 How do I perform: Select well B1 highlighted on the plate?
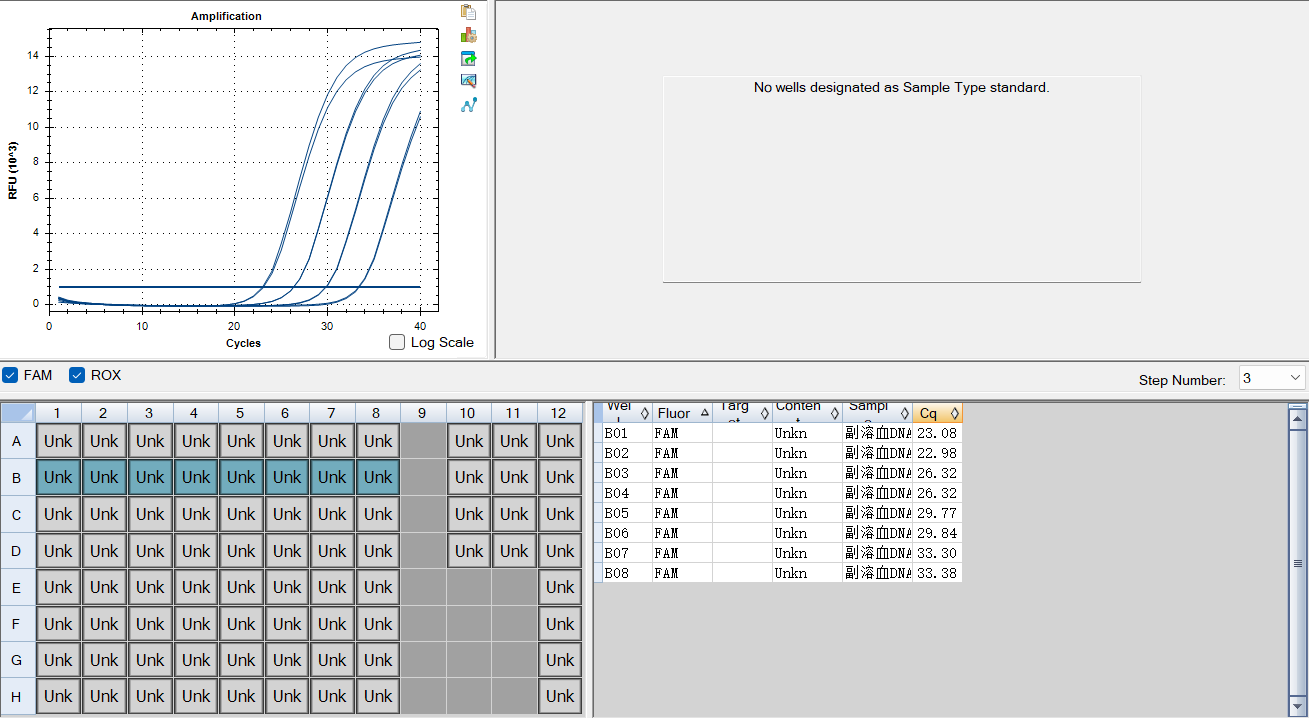click(58, 478)
